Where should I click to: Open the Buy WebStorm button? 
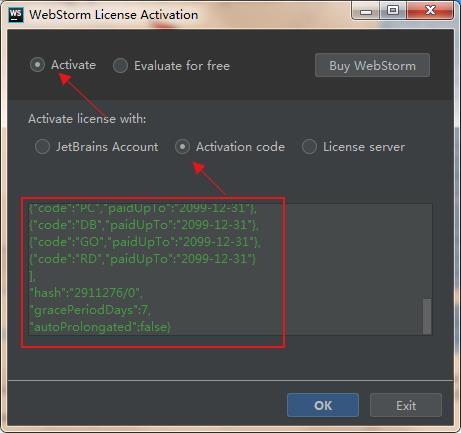coord(372,65)
